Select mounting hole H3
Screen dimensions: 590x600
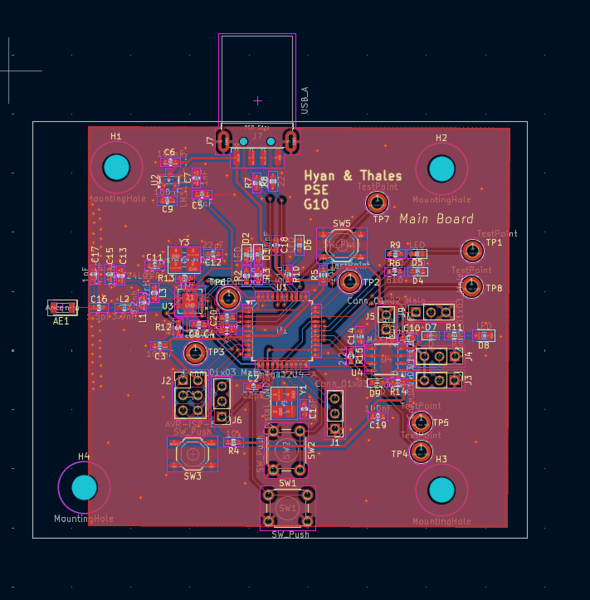tap(442, 490)
